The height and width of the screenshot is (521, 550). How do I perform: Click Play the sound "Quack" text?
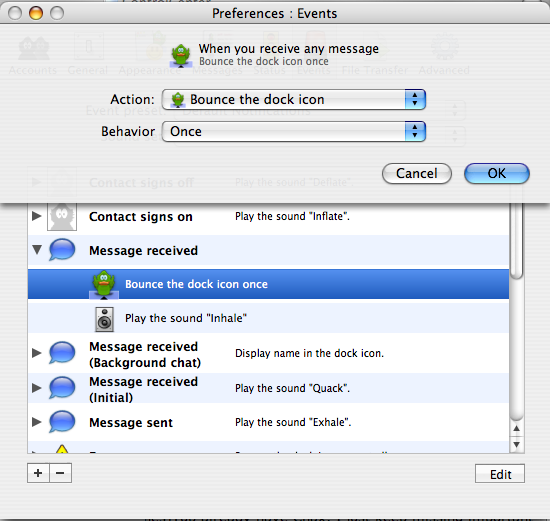click(x=292, y=388)
